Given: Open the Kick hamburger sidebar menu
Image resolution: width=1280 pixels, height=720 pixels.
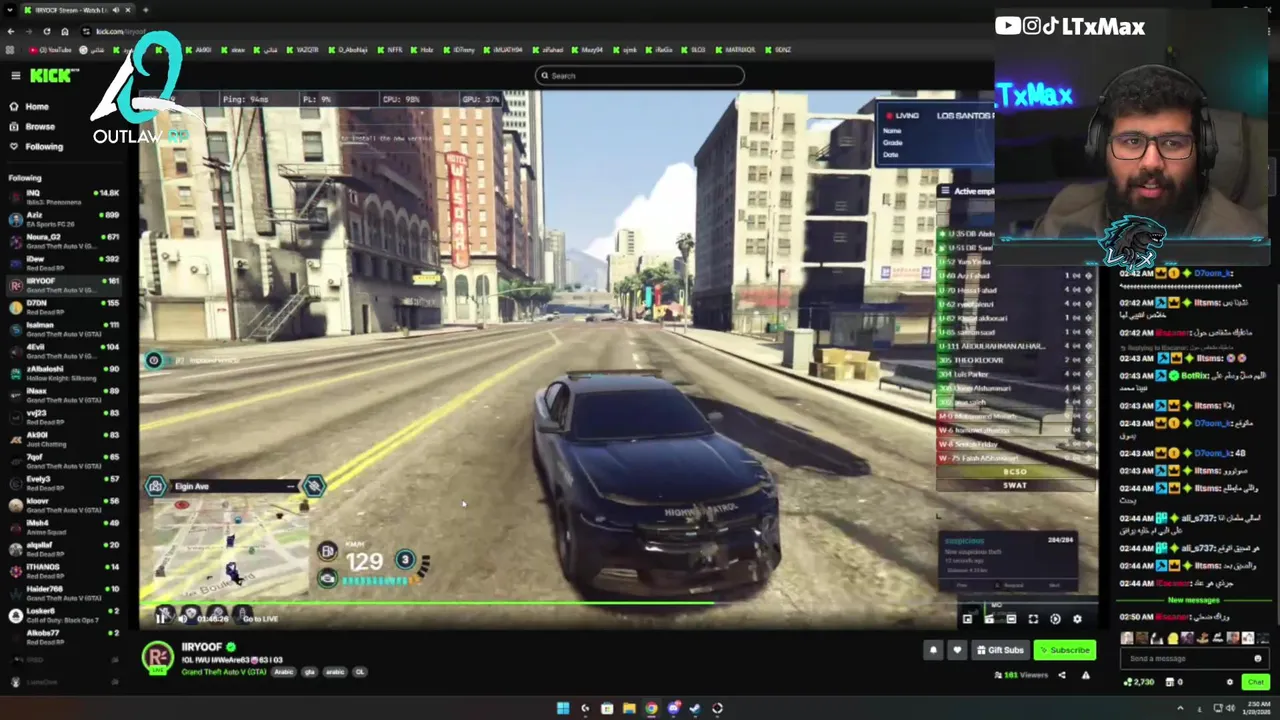Looking at the screenshot, I should coord(15,76).
